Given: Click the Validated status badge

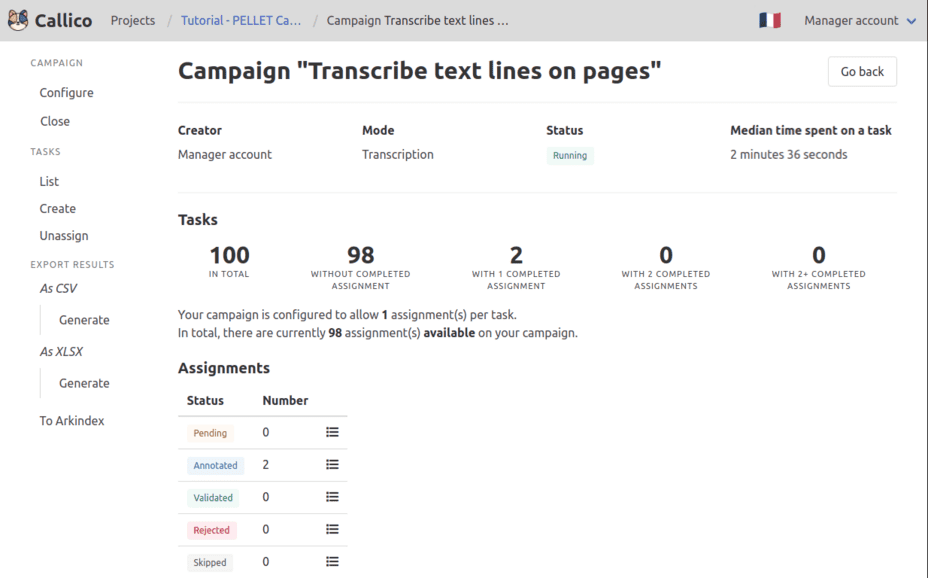Looking at the screenshot, I should [213, 498].
